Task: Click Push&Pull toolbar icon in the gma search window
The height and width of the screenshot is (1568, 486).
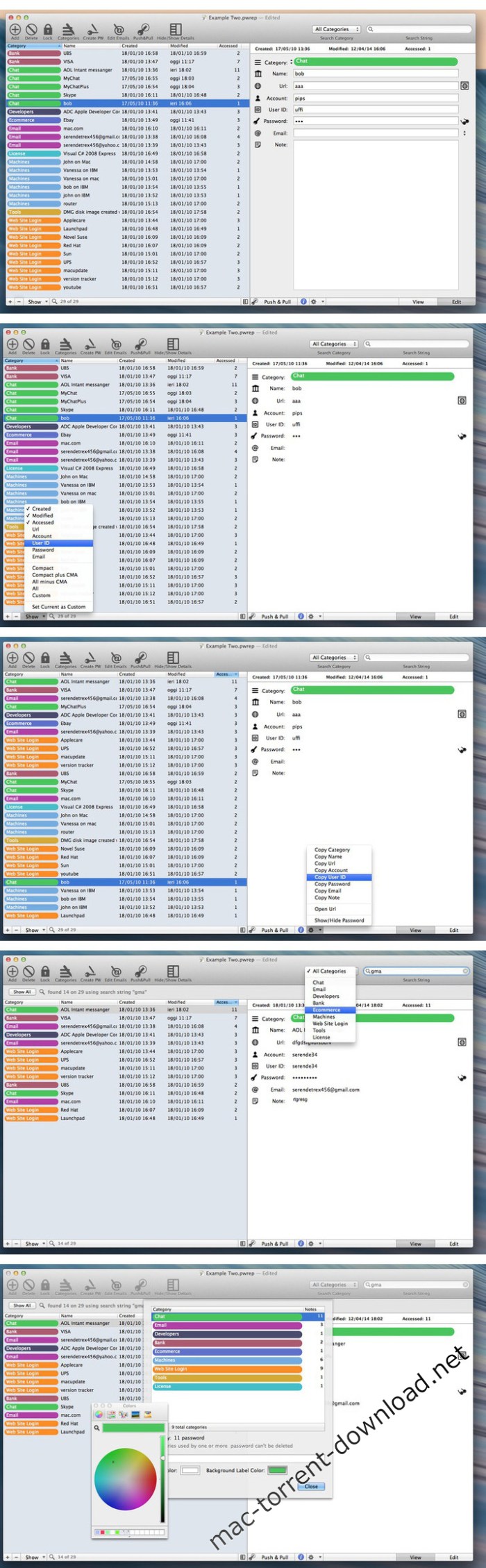Action: 140,971
